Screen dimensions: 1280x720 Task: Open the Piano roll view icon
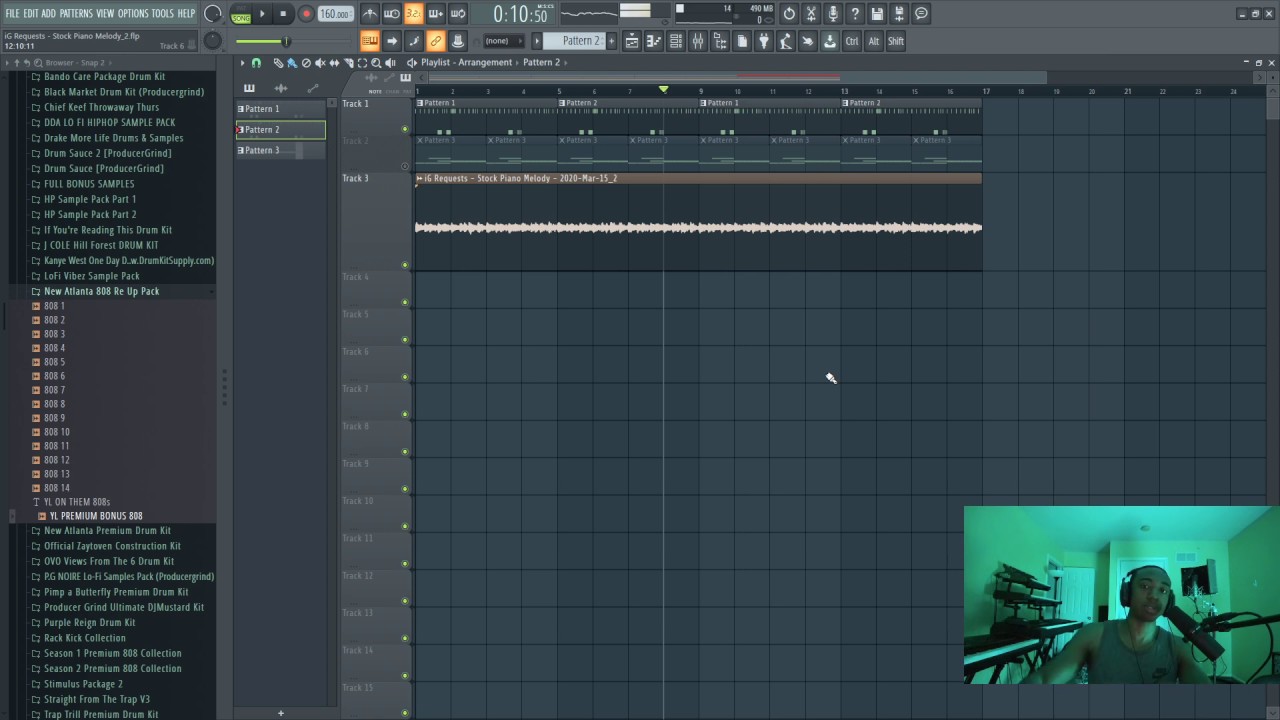pyautogui.click(x=654, y=41)
